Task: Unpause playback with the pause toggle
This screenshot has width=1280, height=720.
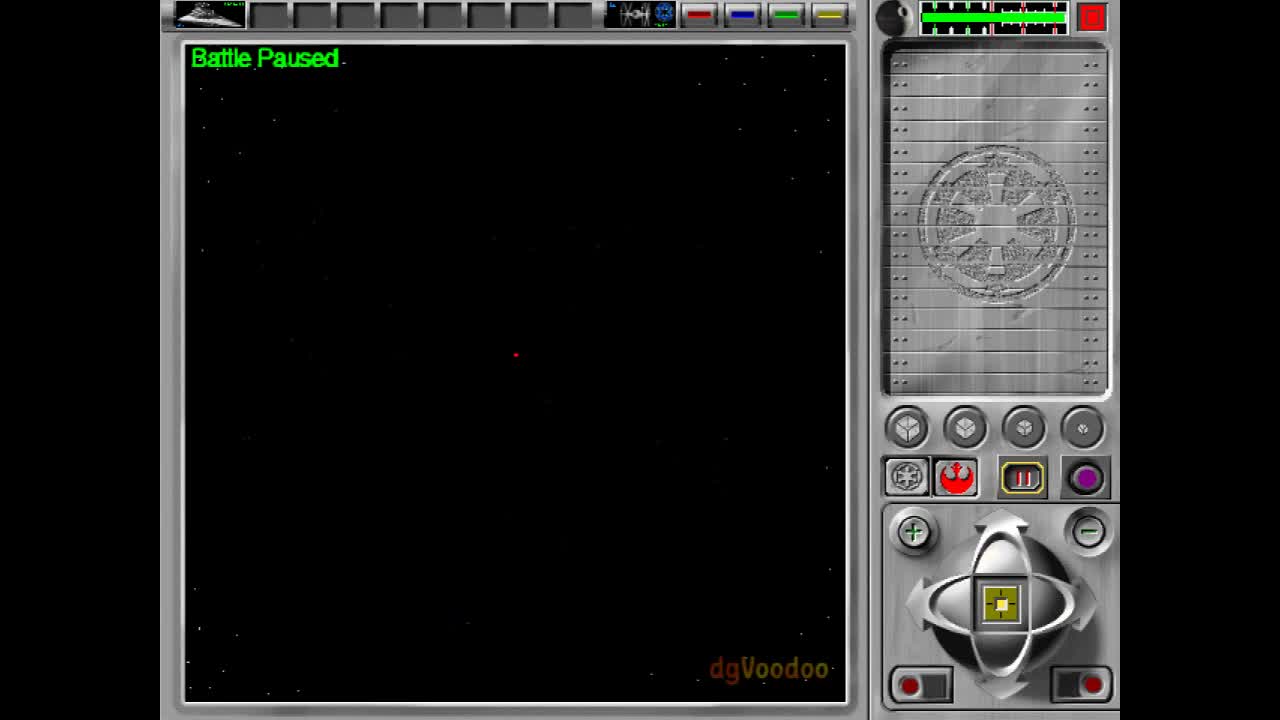Action: point(1022,477)
